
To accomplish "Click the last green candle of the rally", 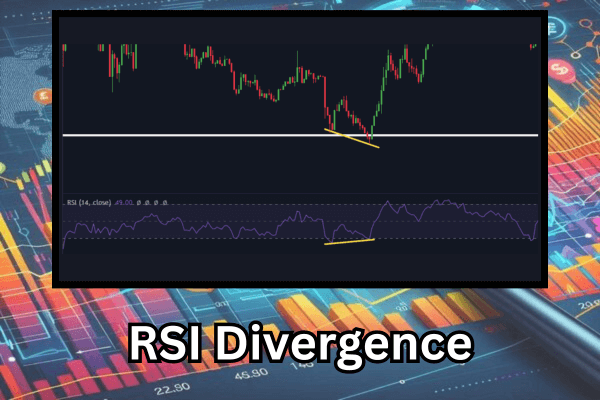I will click(x=426, y=47).
